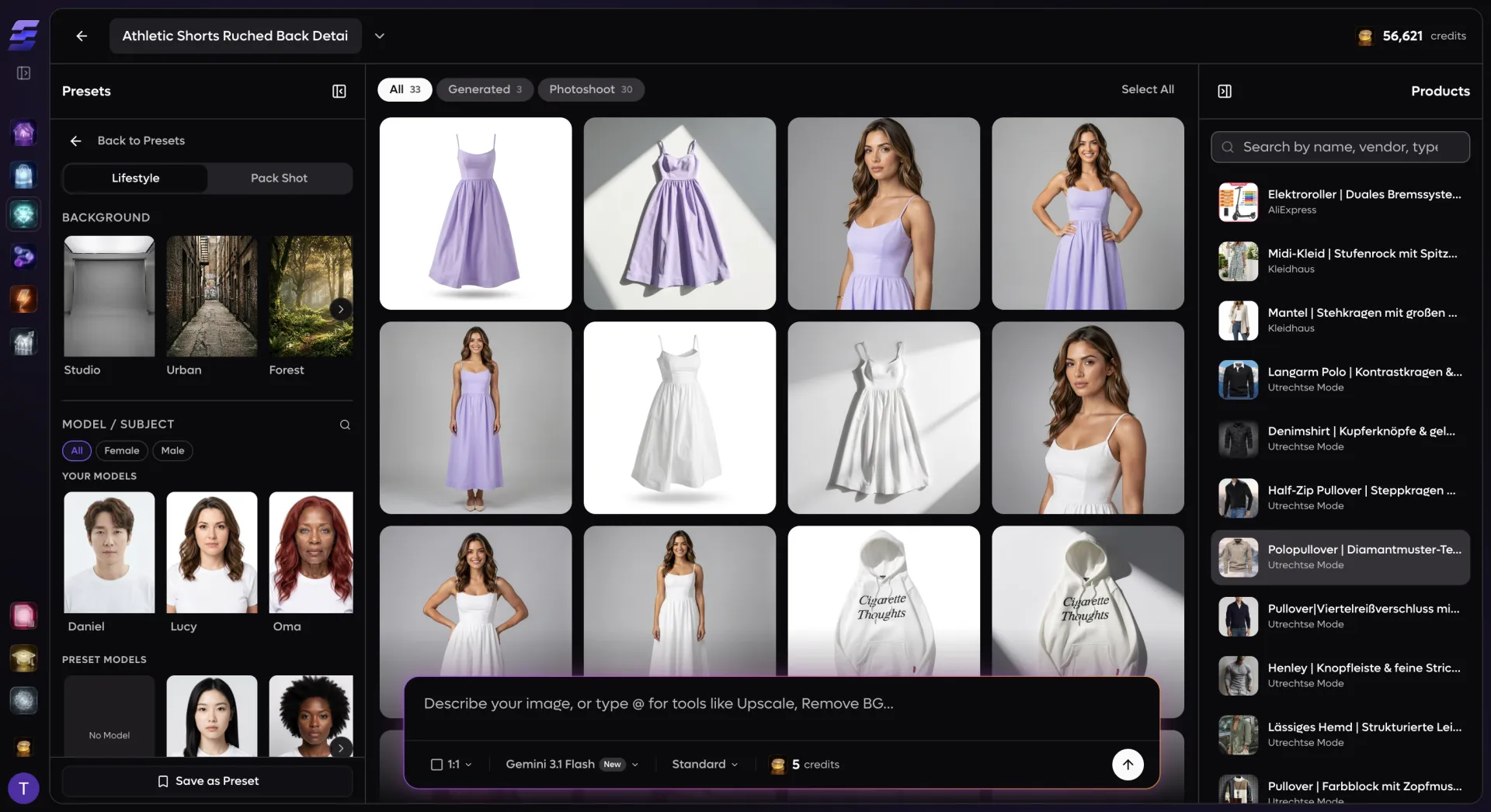
Task: Open the Gemini 3.1 Flash model dropdown
Action: 571,764
